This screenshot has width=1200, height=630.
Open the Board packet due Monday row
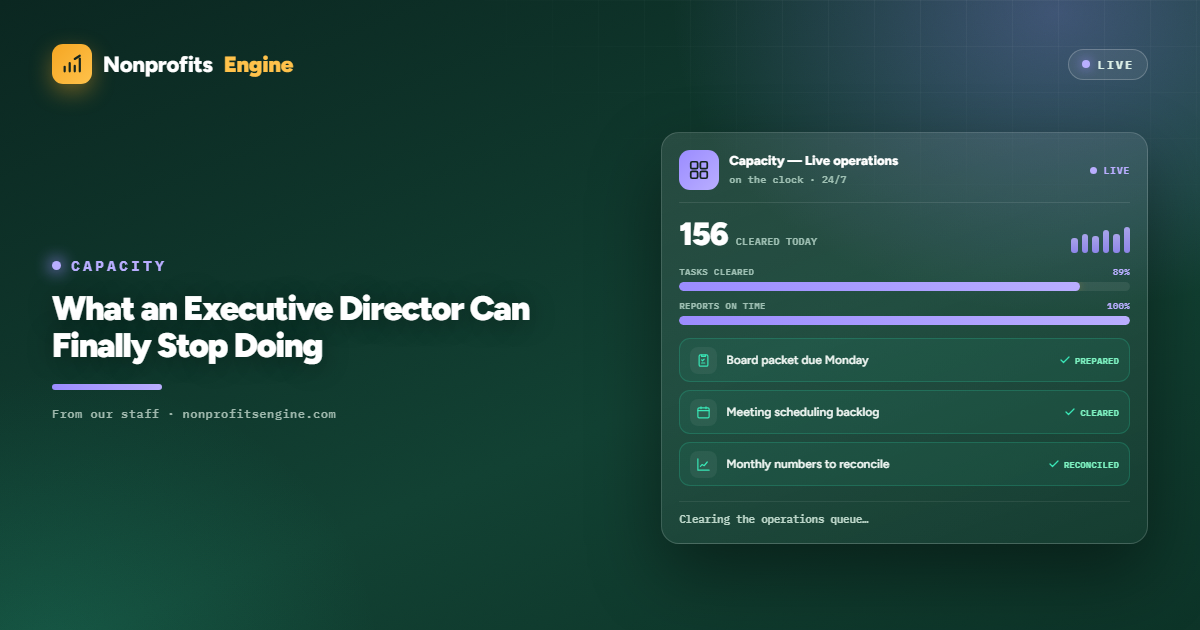904,360
